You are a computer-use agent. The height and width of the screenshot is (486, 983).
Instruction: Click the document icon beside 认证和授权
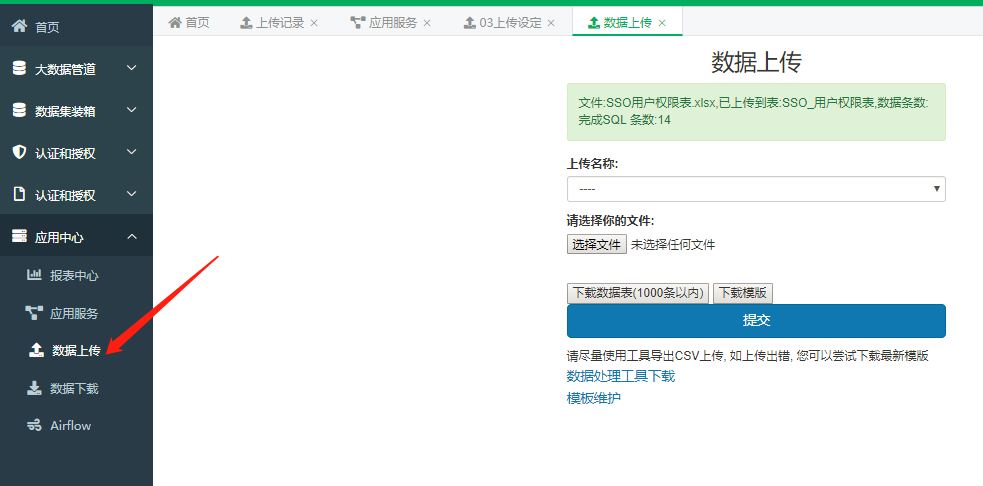tap(19, 194)
